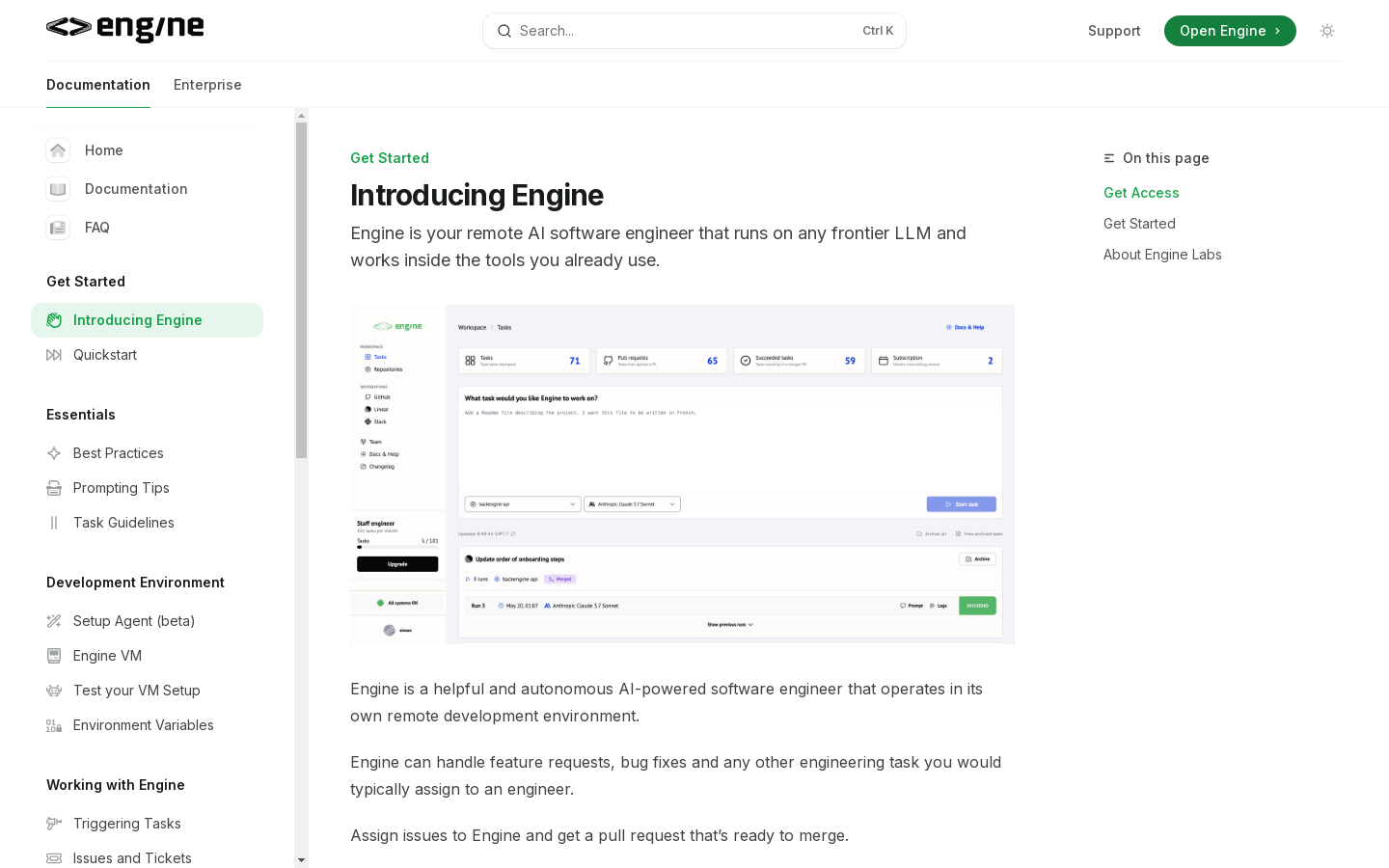Click the chevron arrow inside Open Engine button
The width and height of the screenshot is (1389, 868).
coord(1277,31)
